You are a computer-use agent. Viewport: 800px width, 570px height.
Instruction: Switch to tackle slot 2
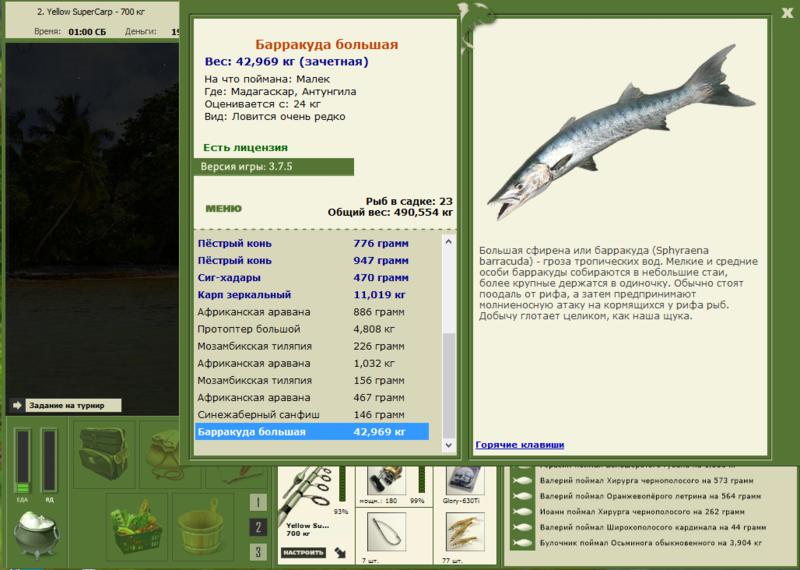click(x=258, y=527)
